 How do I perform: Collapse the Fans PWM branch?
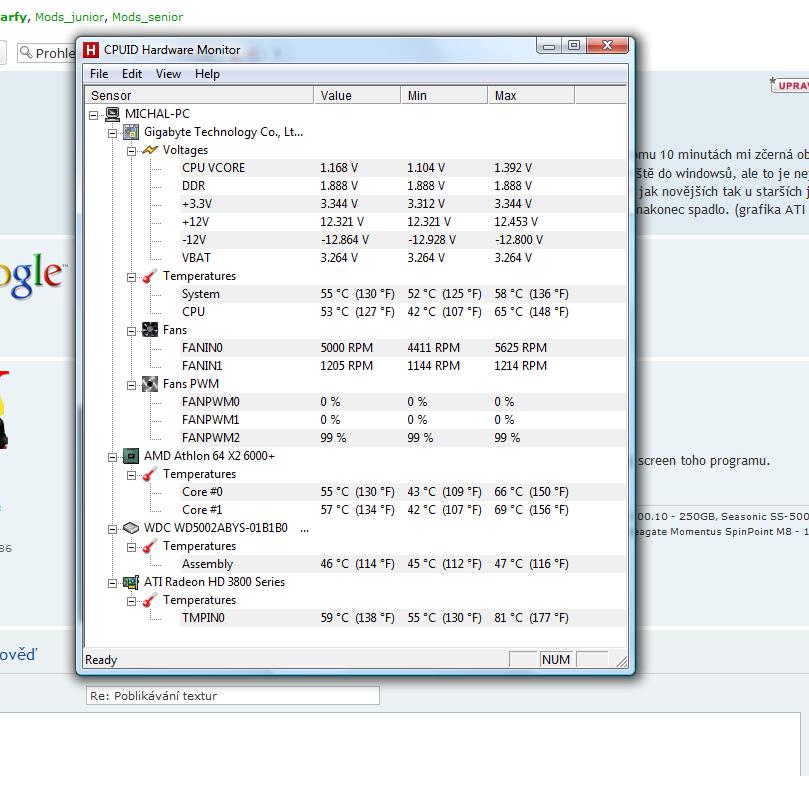pos(132,385)
